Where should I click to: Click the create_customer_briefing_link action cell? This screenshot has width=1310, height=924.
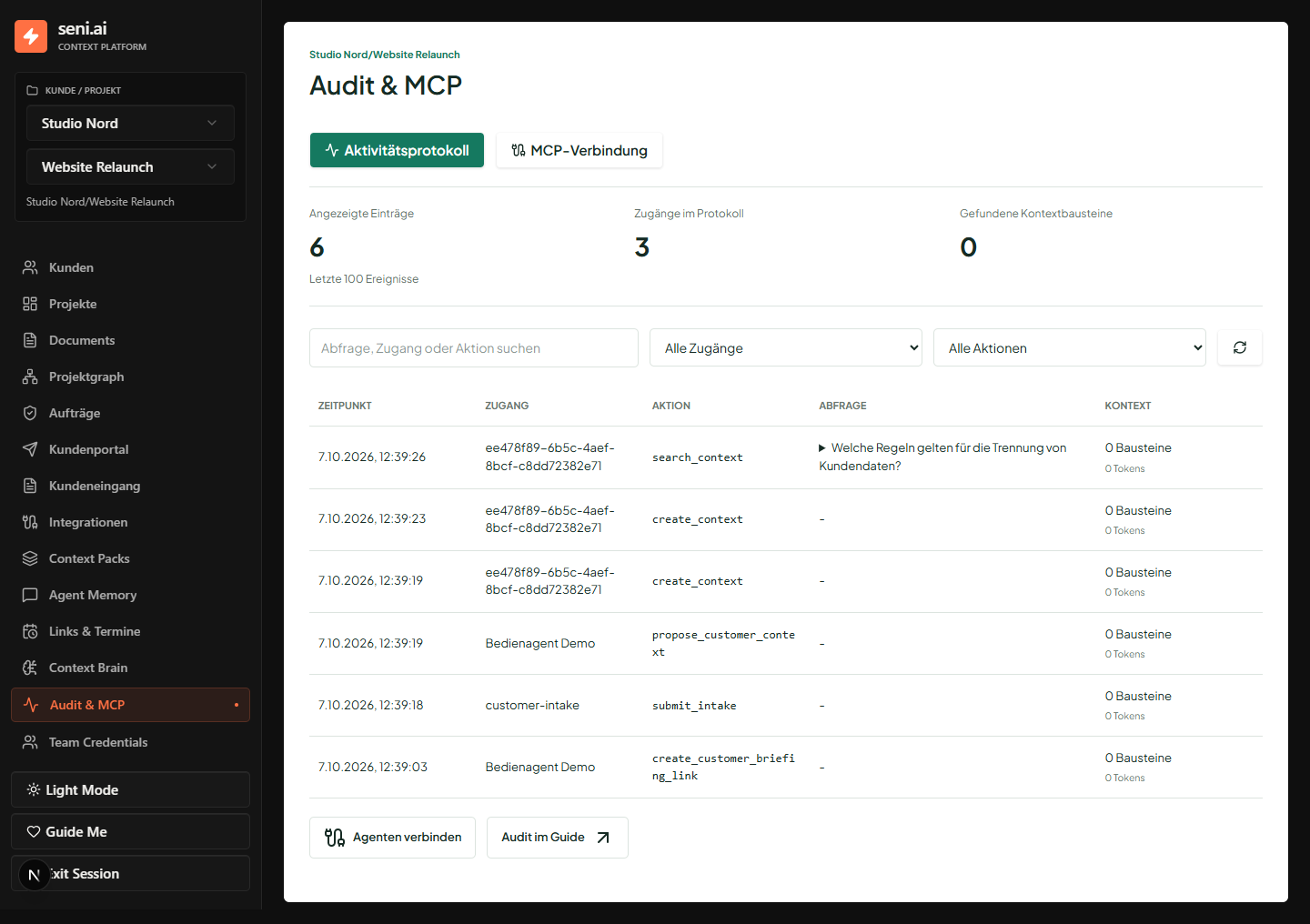point(723,767)
